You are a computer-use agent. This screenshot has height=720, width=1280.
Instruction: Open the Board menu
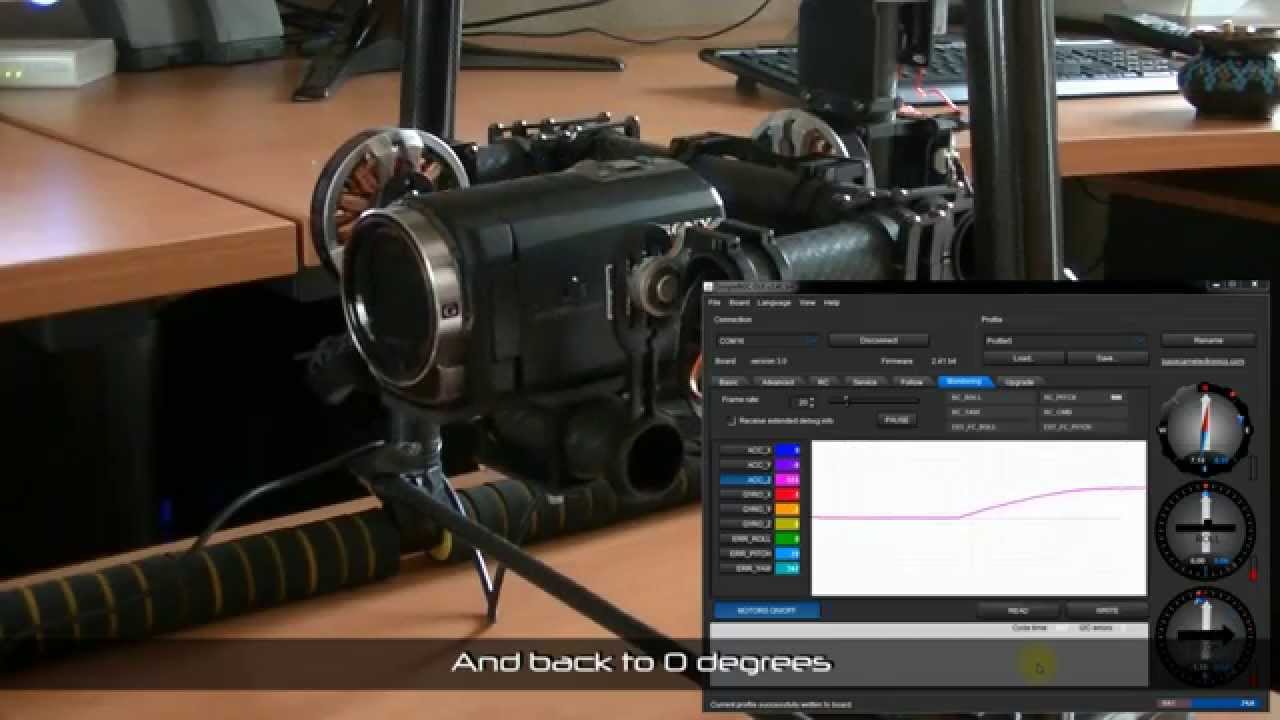tap(739, 302)
